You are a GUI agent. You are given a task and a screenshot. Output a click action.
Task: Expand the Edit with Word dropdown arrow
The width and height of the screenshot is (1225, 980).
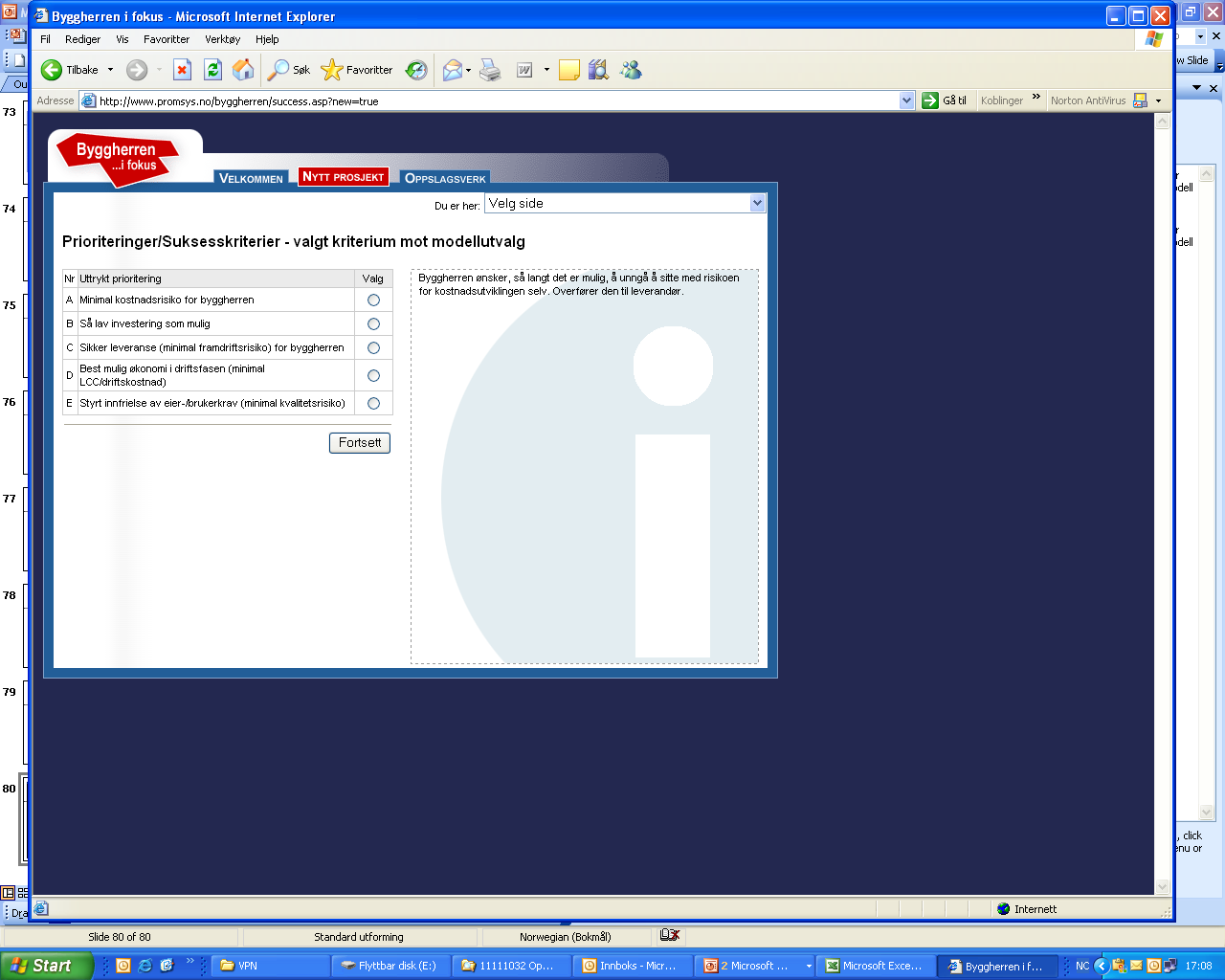click(x=546, y=70)
